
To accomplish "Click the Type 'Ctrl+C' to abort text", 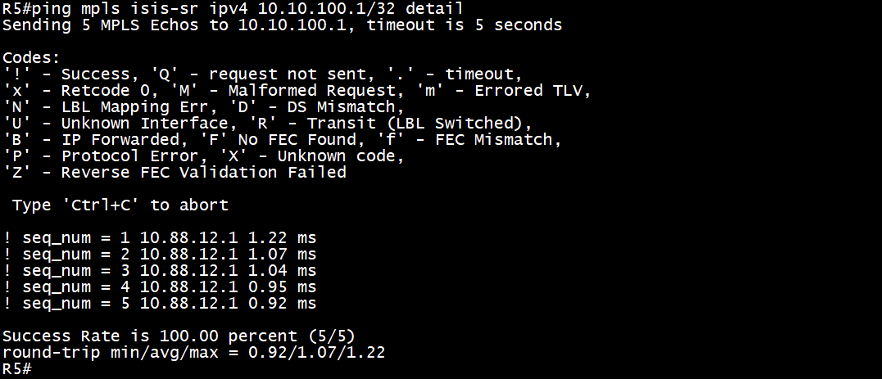I will [120, 205].
